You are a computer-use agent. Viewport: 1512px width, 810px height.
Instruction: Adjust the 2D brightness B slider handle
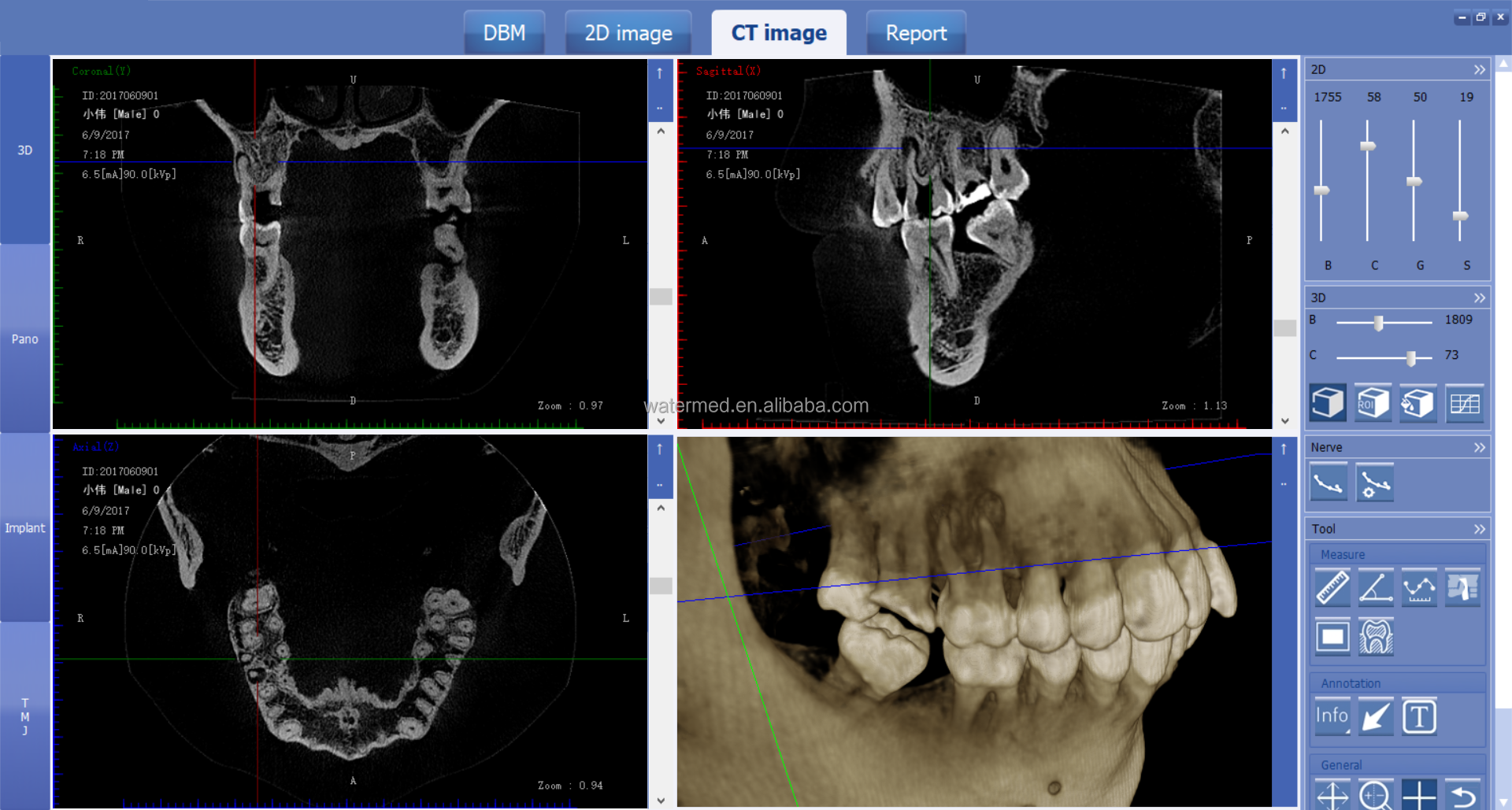pyautogui.click(x=1321, y=190)
